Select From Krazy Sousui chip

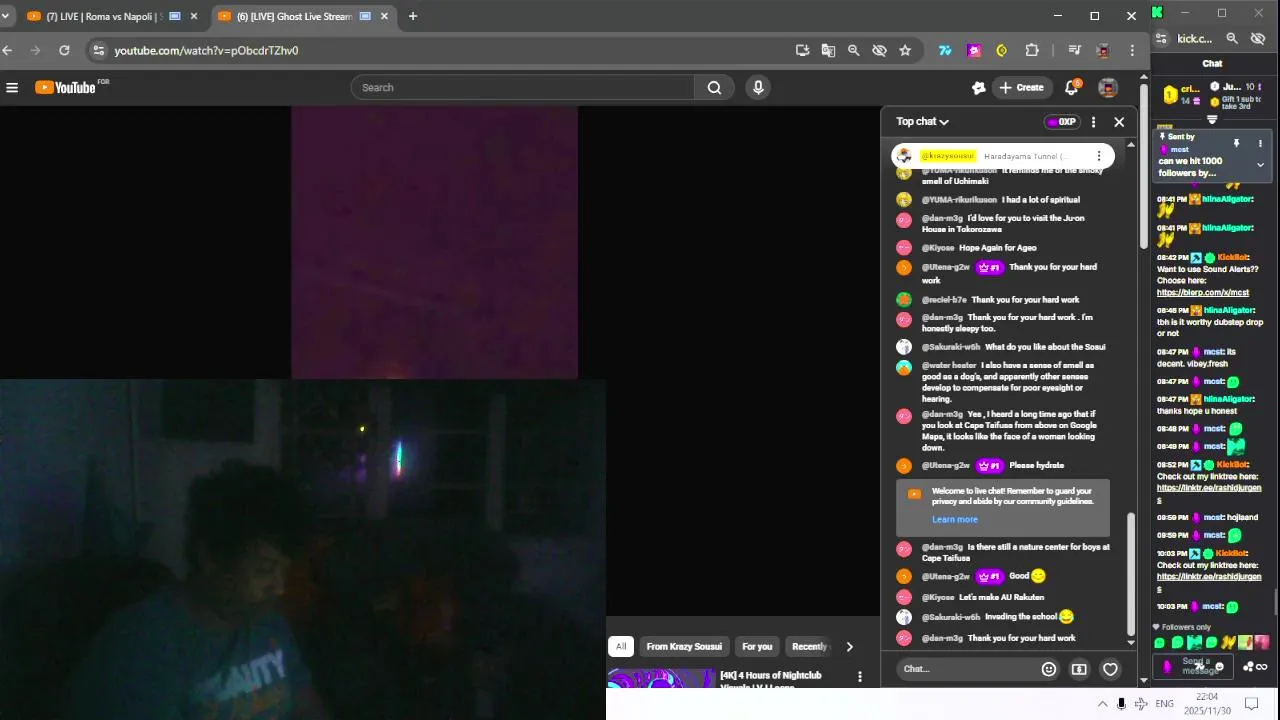point(685,646)
